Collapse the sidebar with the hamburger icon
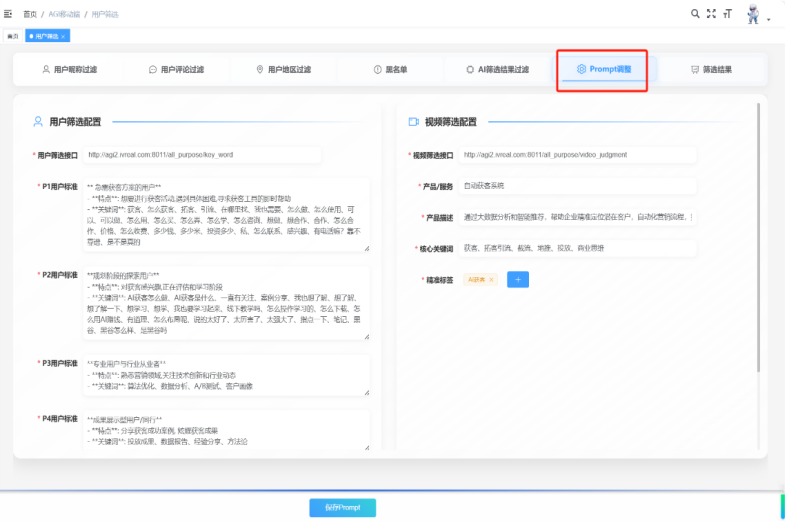The width and height of the screenshot is (790, 522). pos(8,14)
